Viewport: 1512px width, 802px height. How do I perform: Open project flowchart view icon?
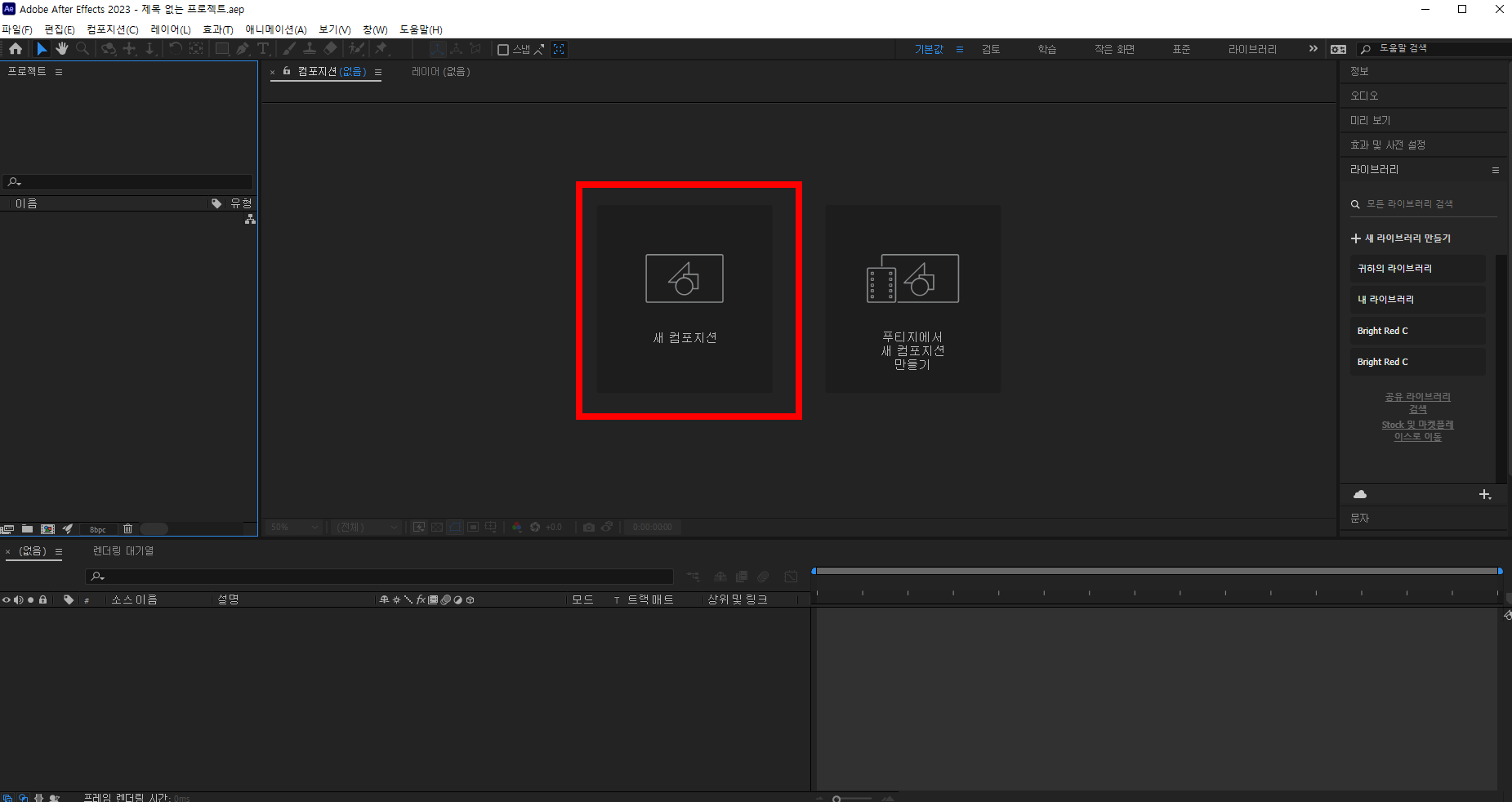click(x=250, y=220)
